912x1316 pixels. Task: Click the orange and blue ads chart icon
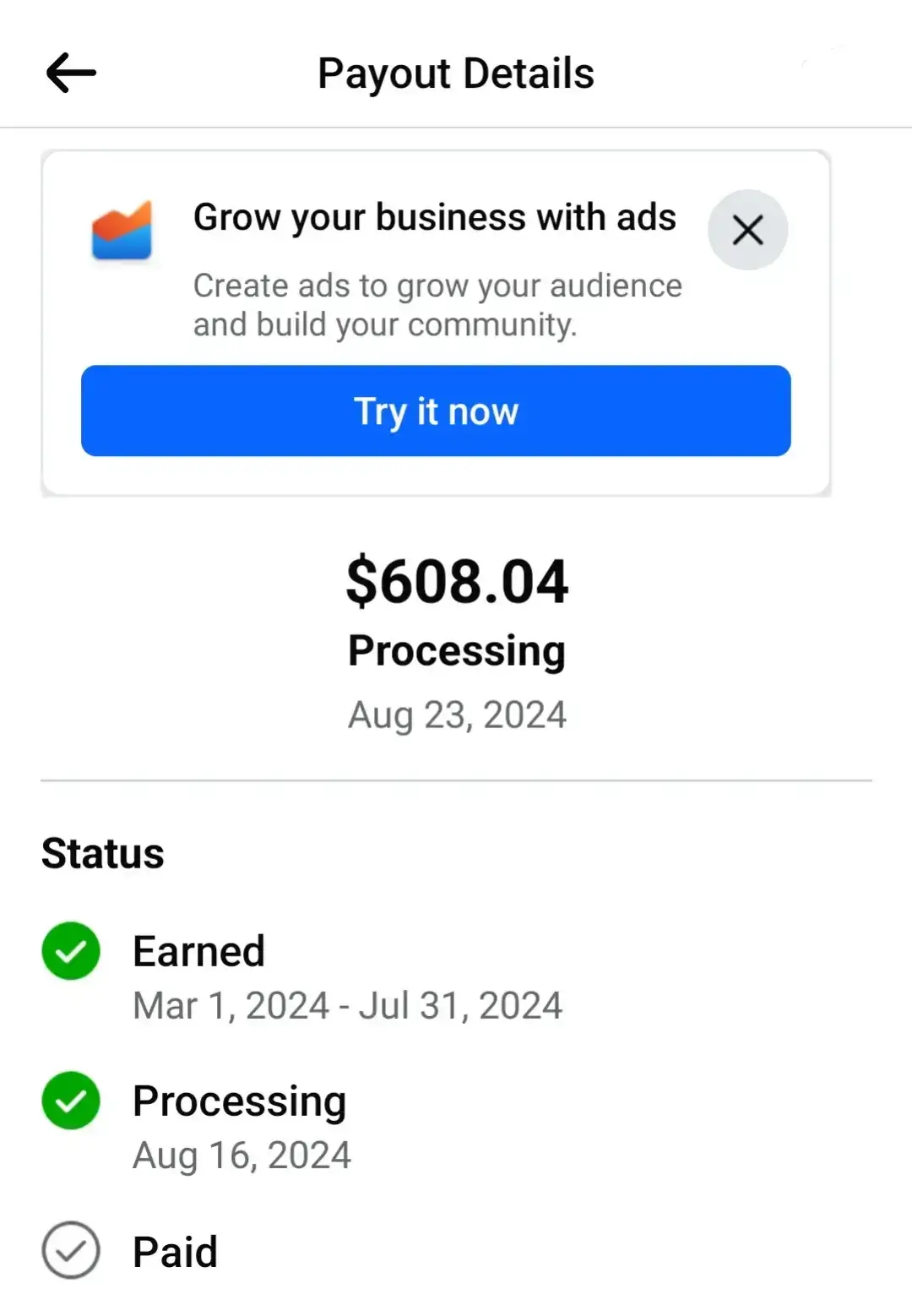pyautogui.click(x=122, y=230)
